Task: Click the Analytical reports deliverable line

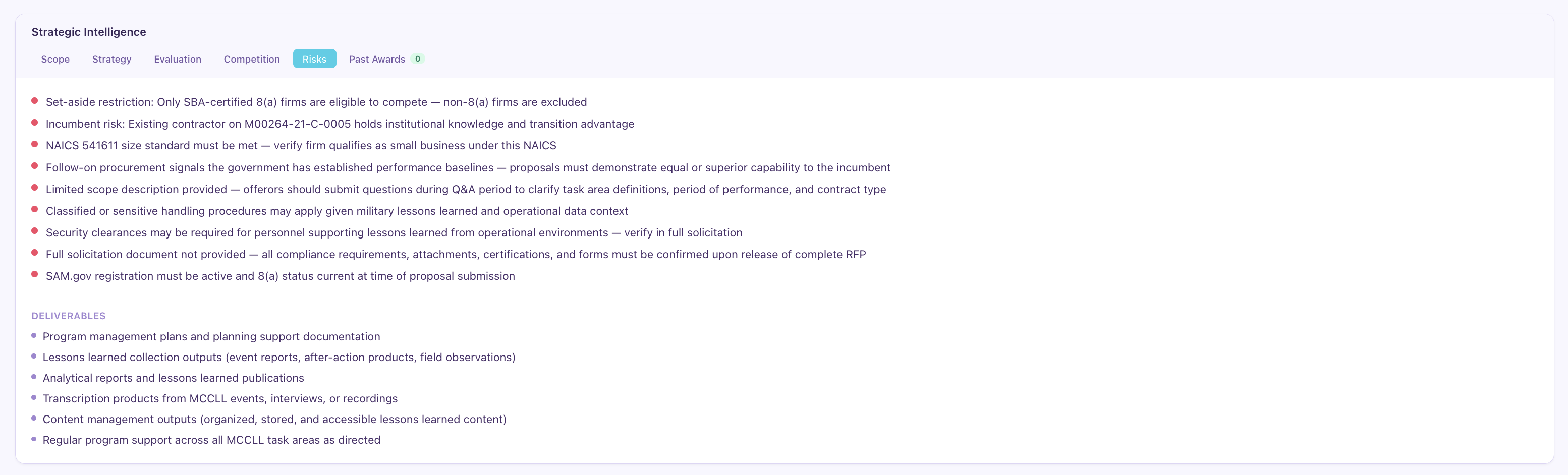Action: tap(174, 378)
